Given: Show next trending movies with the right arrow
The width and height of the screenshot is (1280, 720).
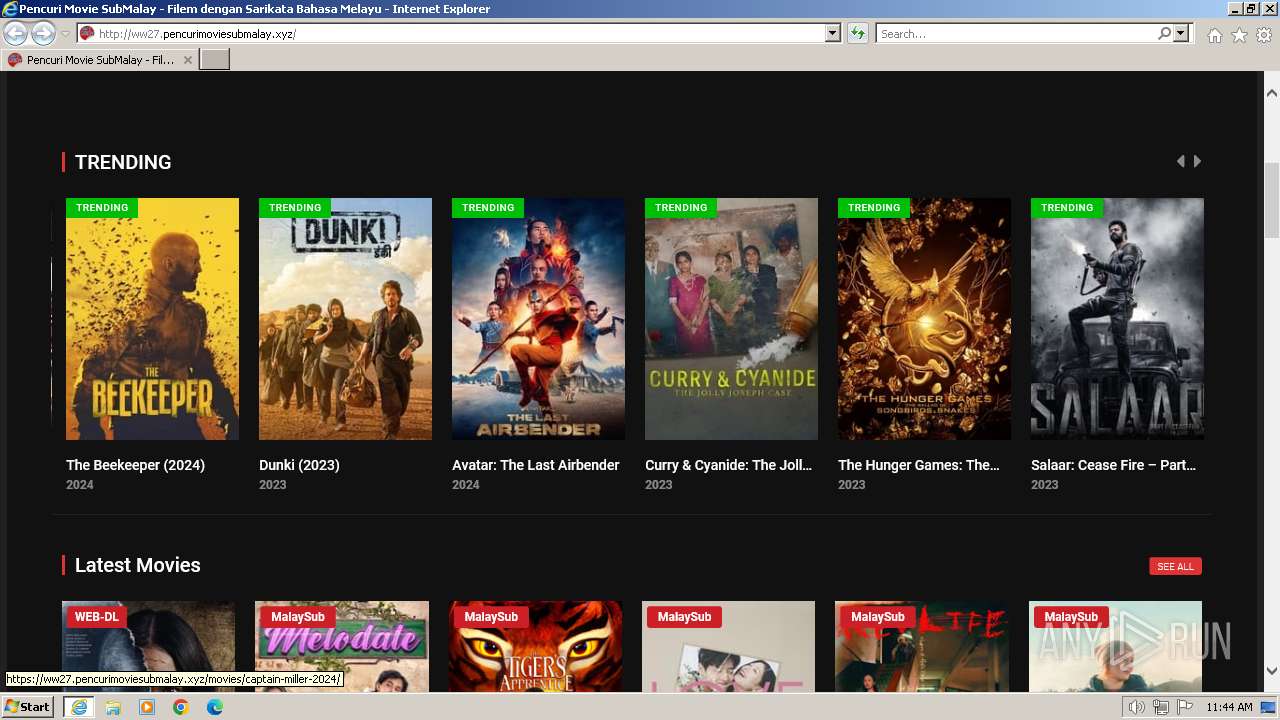Looking at the screenshot, I should point(1197,161).
